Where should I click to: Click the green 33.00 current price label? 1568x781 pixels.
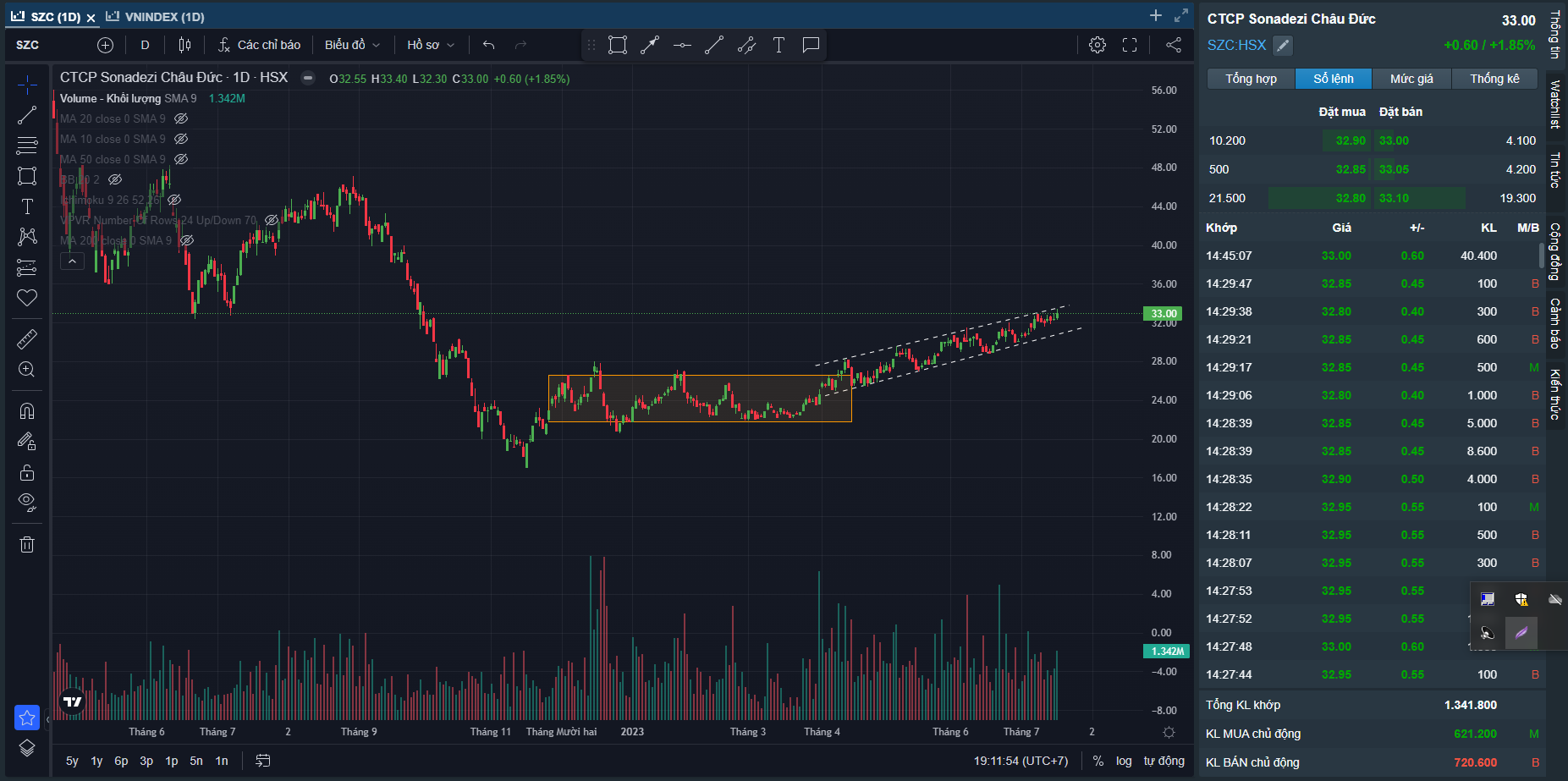tap(1164, 314)
